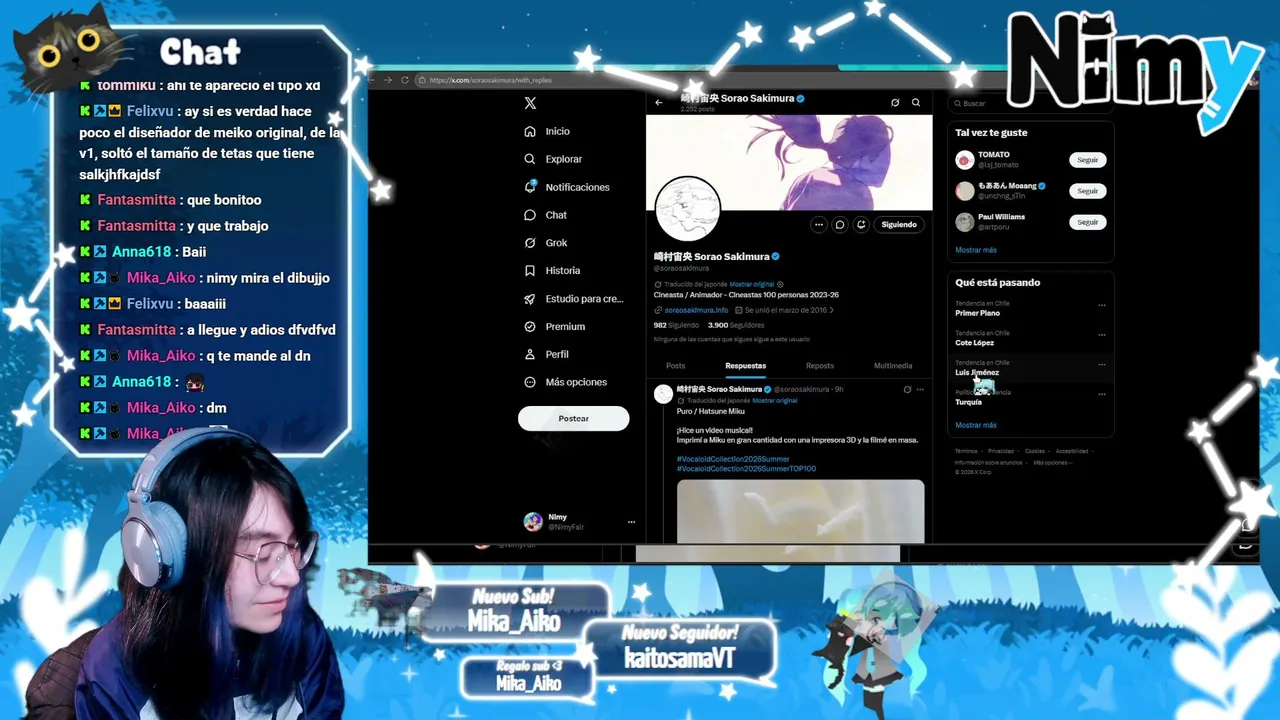Viewport: 1280px width, 720px height.
Task: Click the Sorao Sakimura post avatar
Action: (x=663, y=394)
